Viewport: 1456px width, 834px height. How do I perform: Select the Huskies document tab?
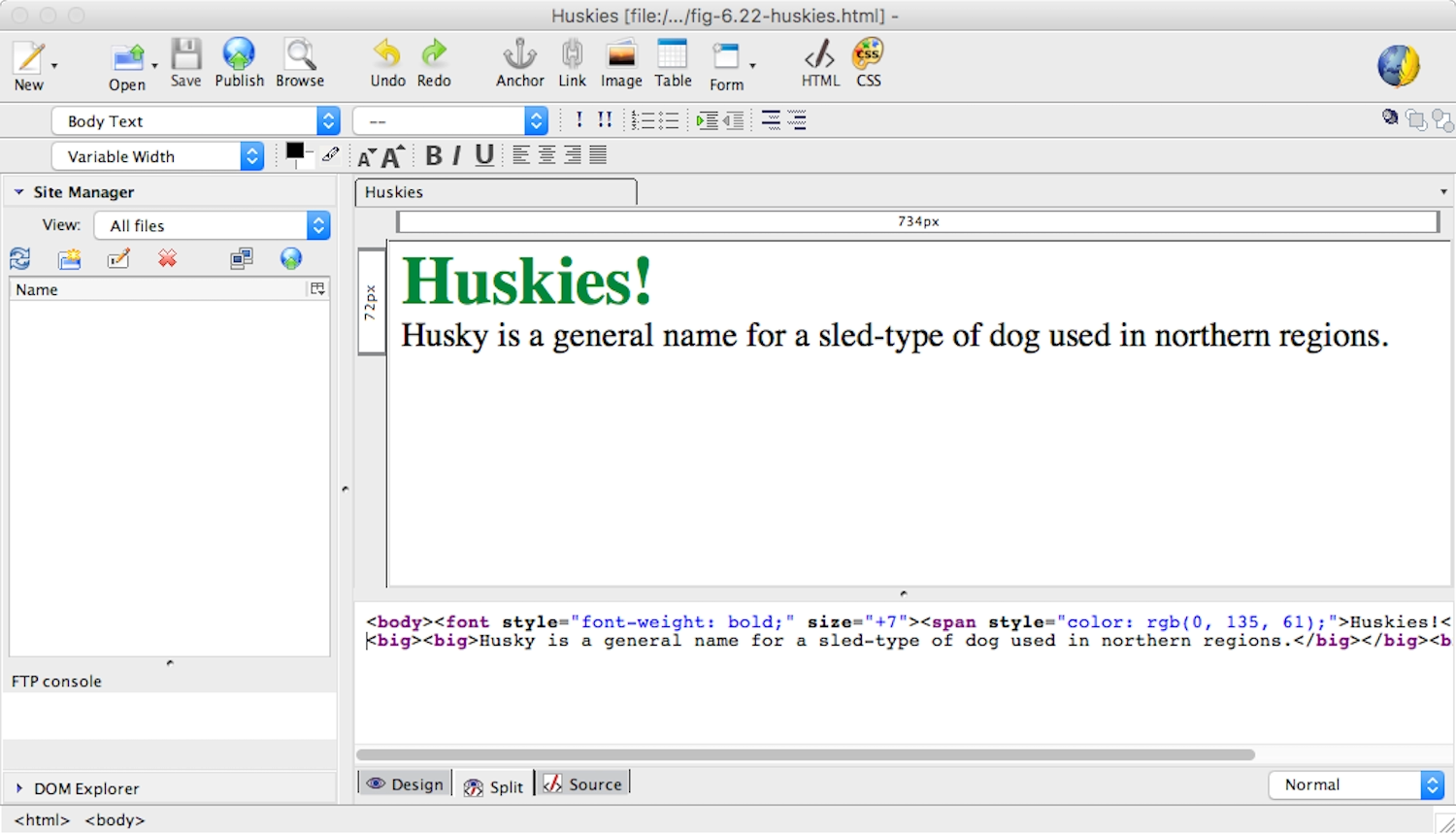pos(495,191)
